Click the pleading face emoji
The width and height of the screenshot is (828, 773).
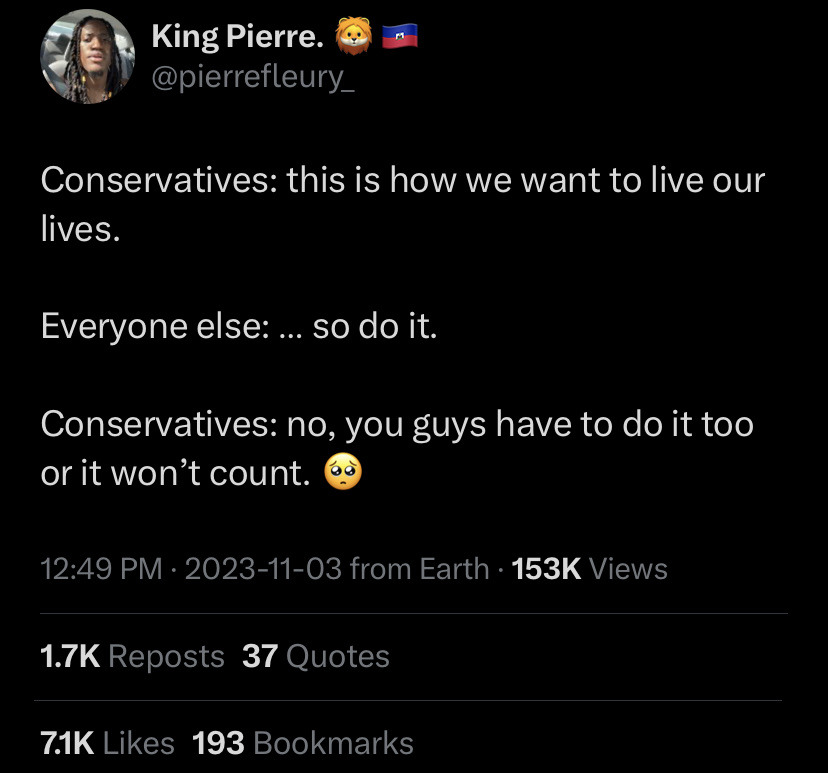click(x=343, y=473)
